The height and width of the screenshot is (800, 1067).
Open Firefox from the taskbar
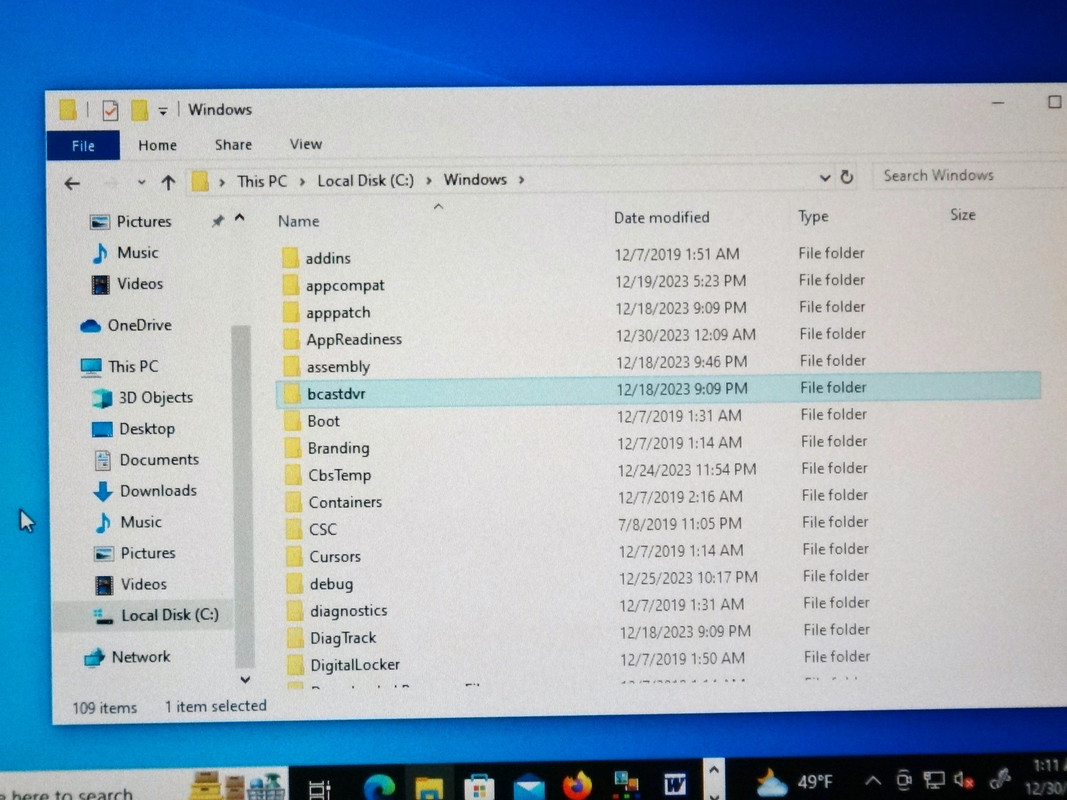click(578, 786)
